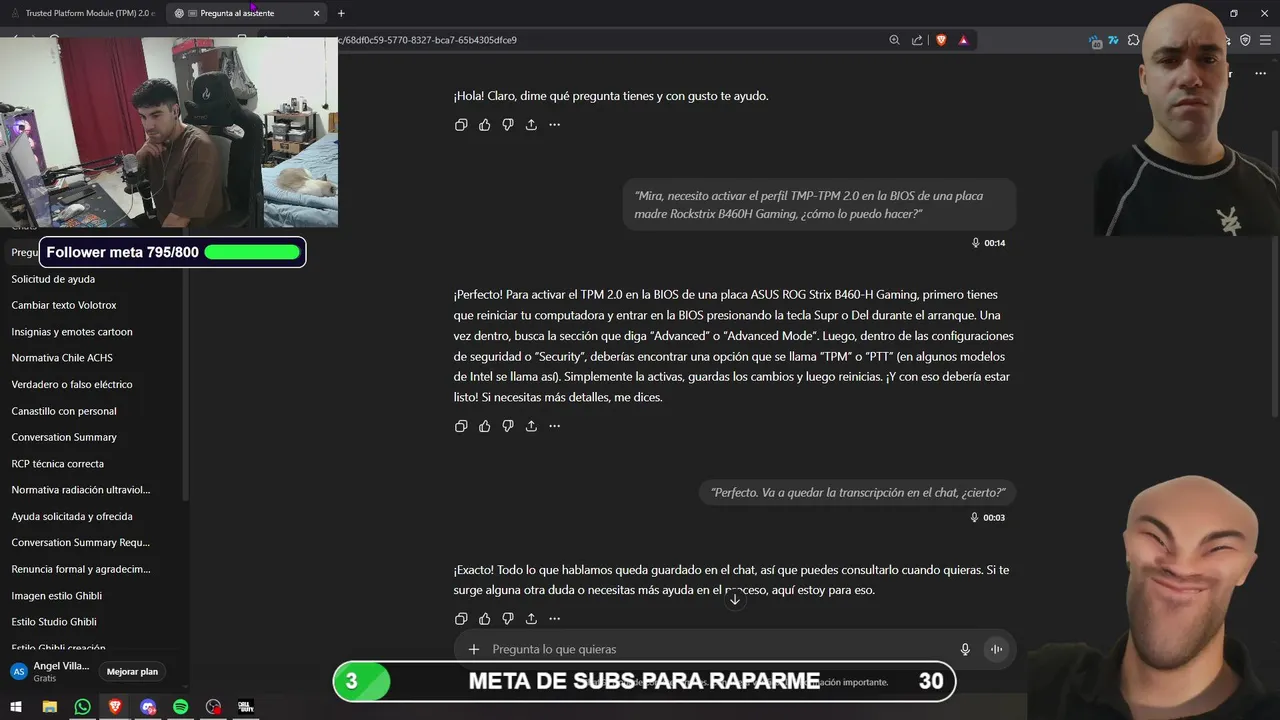The height and width of the screenshot is (720, 1280).
Task: More actions for TPM 2.0 BIOS reply
Action: [555, 426]
